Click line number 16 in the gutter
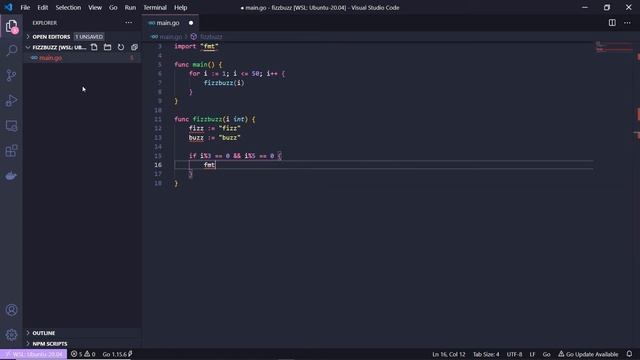 click(x=158, y=165)
